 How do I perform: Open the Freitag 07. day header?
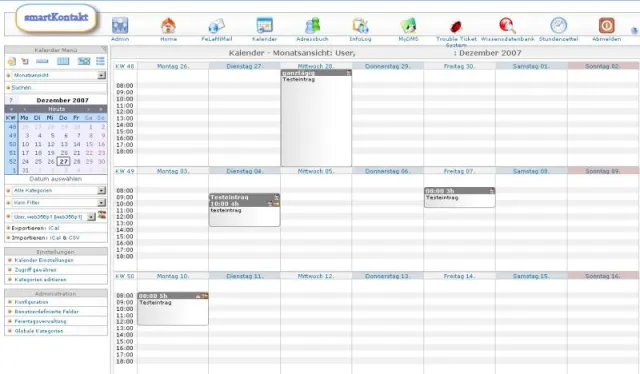click(459, 171)
